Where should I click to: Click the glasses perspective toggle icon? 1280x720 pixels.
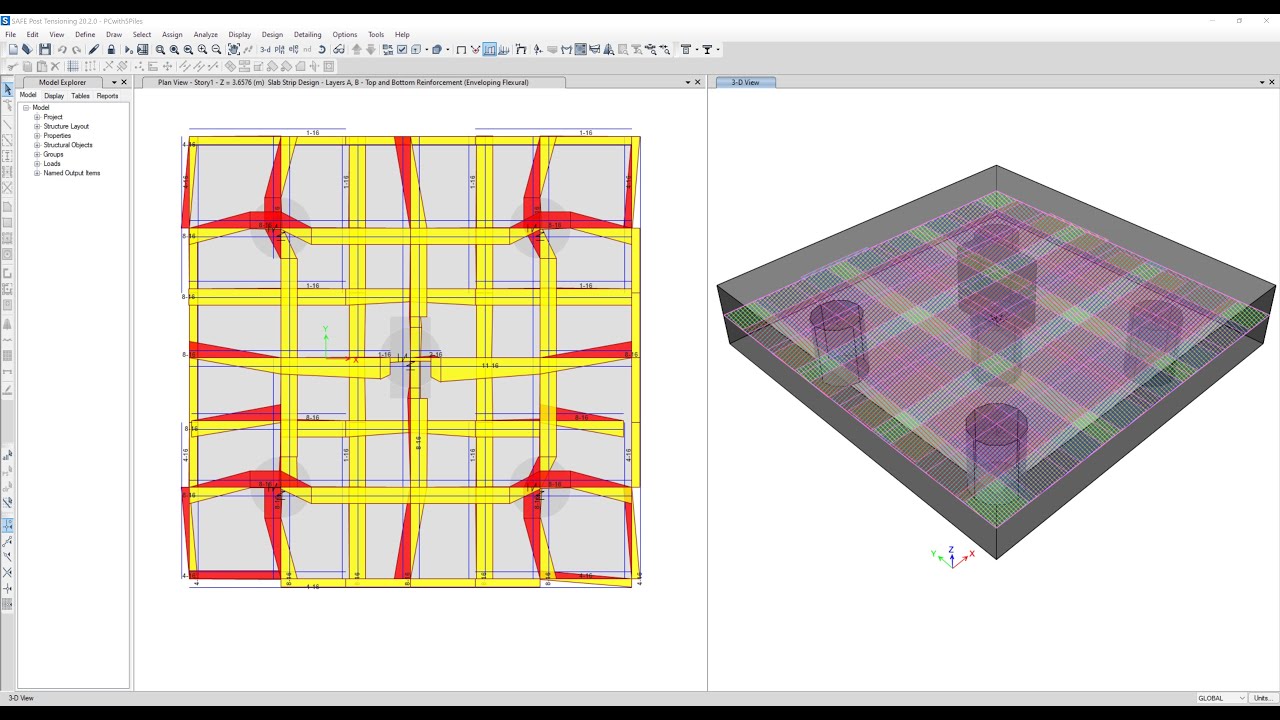coord(338,49)
